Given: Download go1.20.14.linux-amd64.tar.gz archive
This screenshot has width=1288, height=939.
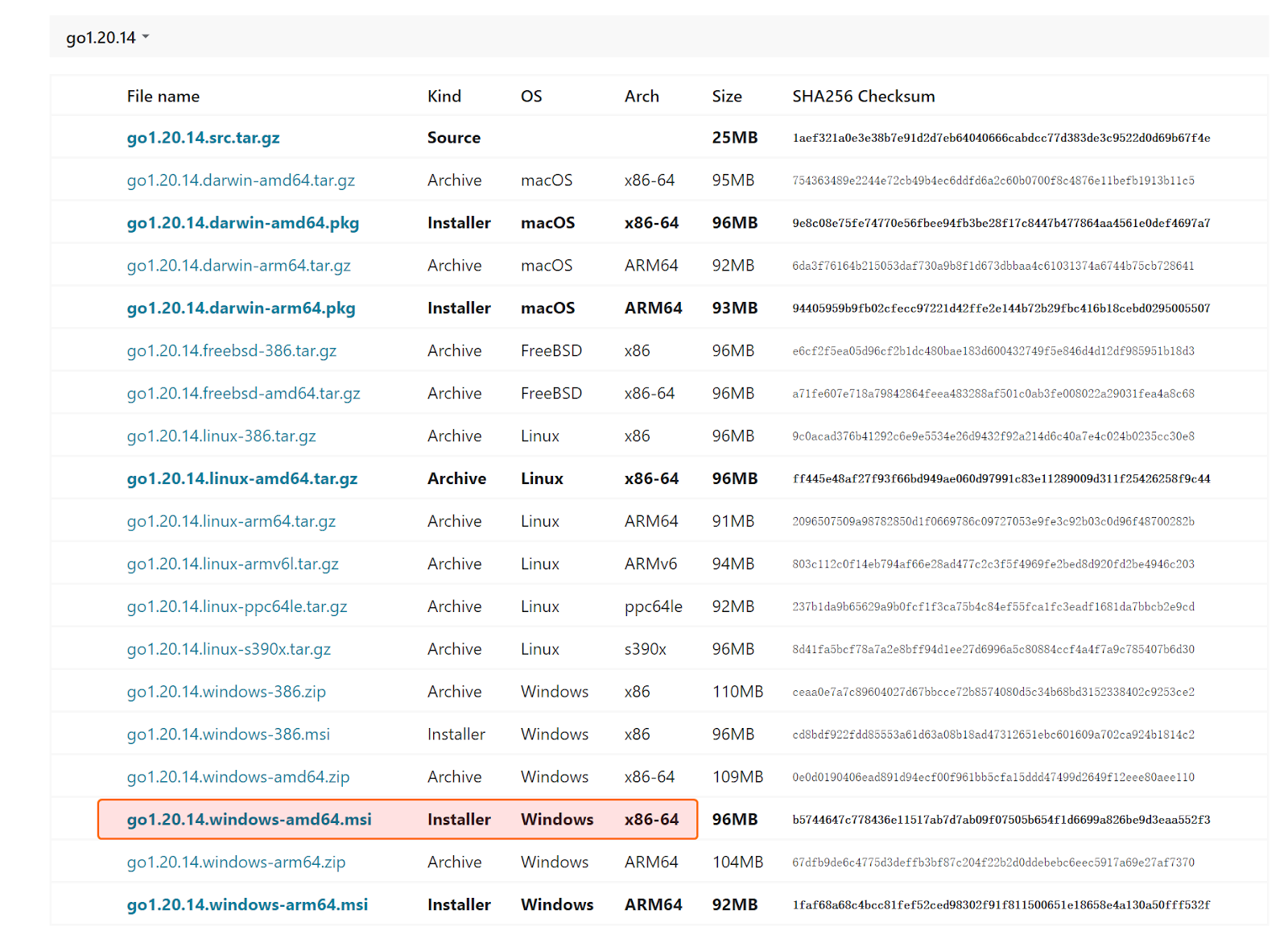Looking at the screenshot, I should pyautogui.click(x=242, y=479).
